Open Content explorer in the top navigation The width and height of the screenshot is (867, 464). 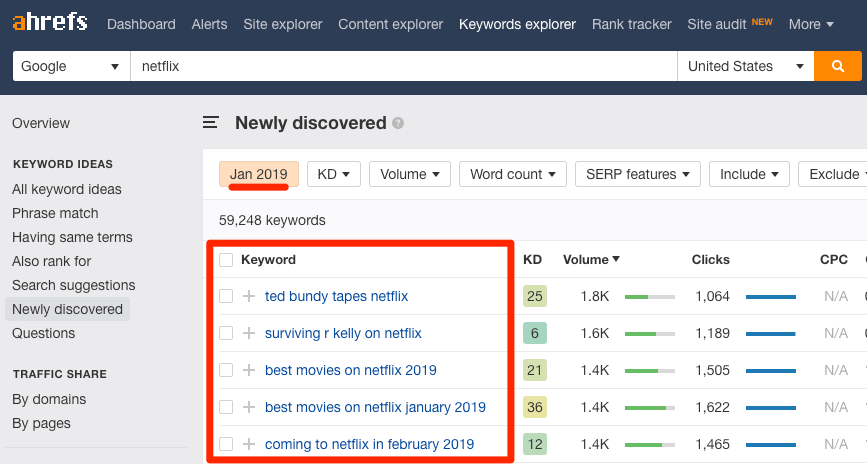[x=390, y=24]
